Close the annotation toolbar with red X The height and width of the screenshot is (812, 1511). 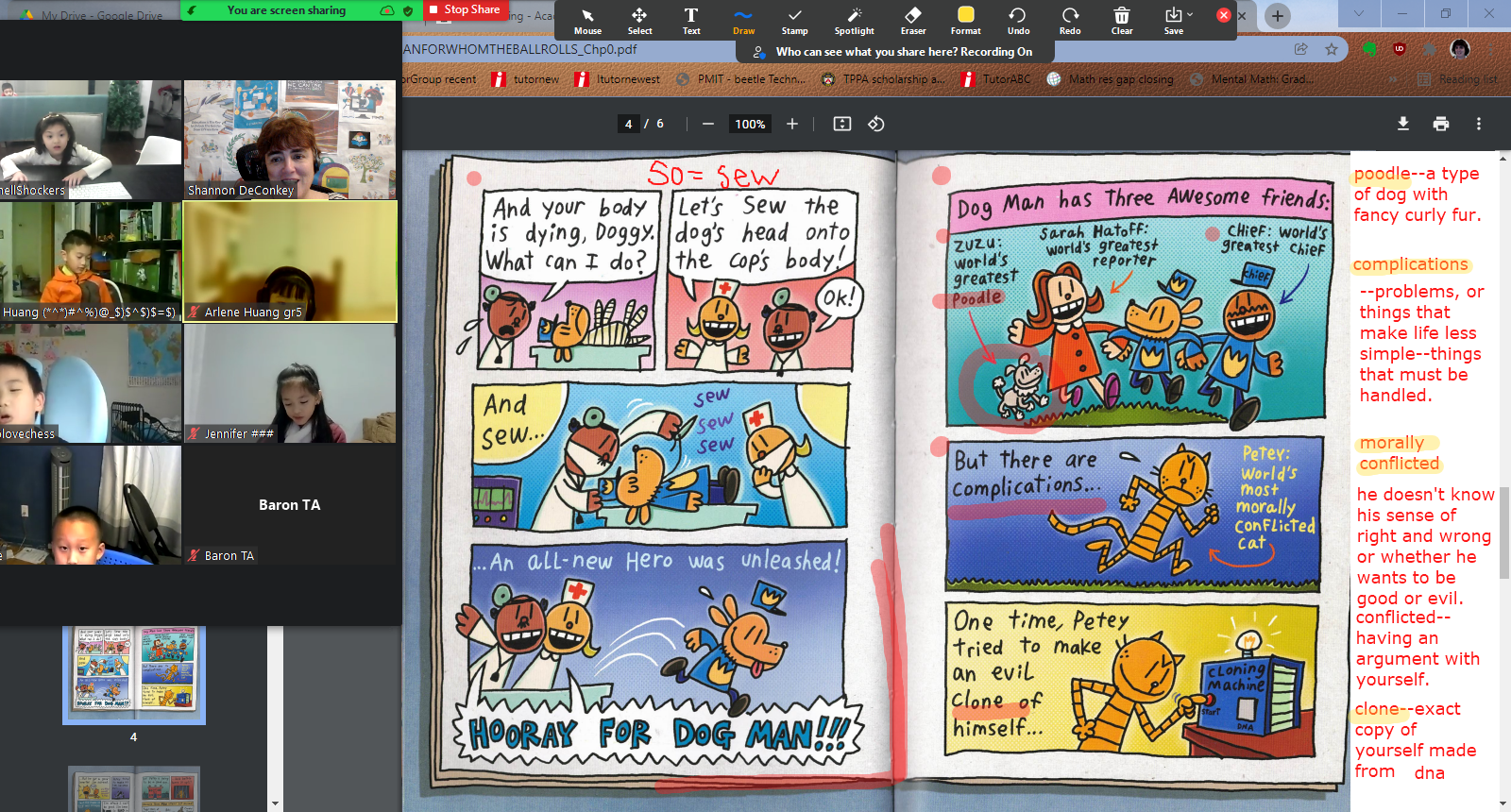[x=1224, y=15]
